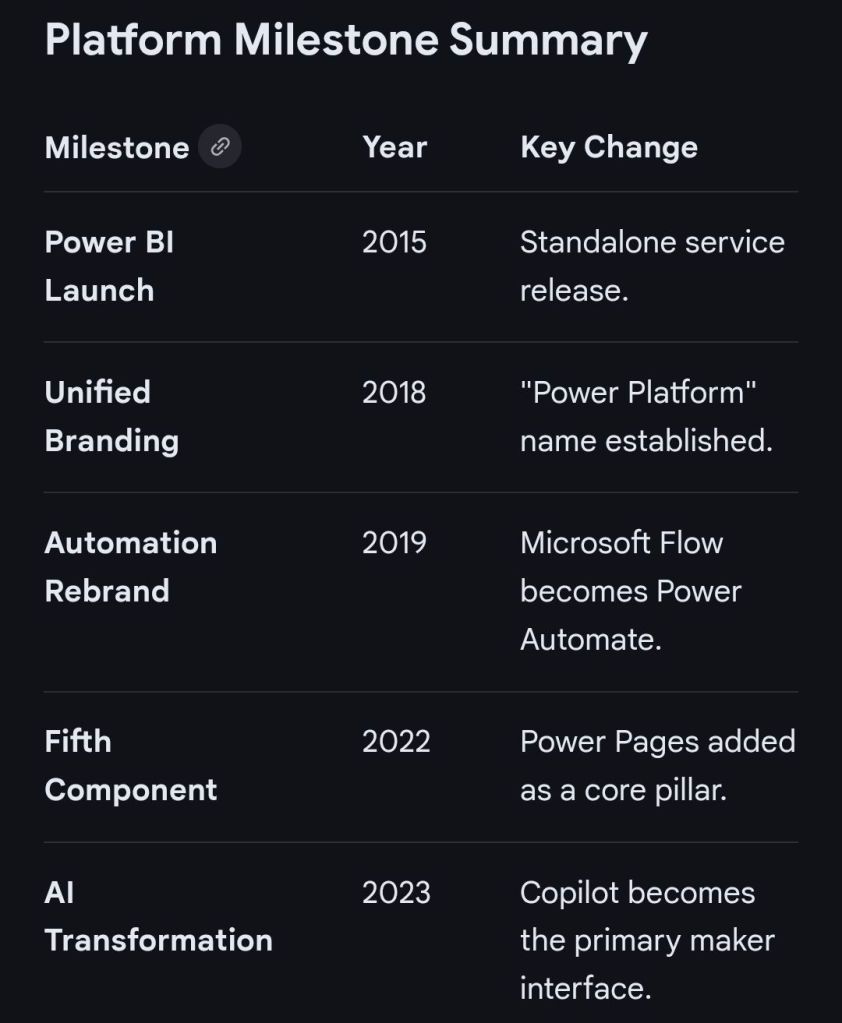Click the 2022 year cell
The image size is (842, 1023).
pyautogui.click(x=396, y=741)
